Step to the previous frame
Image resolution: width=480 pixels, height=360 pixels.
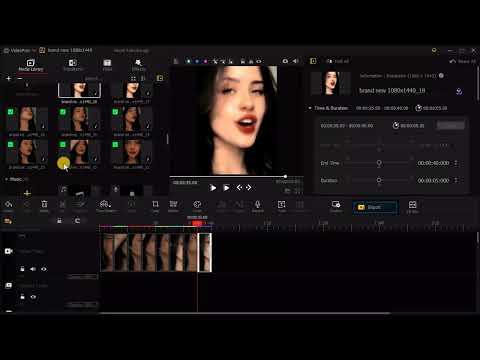[239, 187]
